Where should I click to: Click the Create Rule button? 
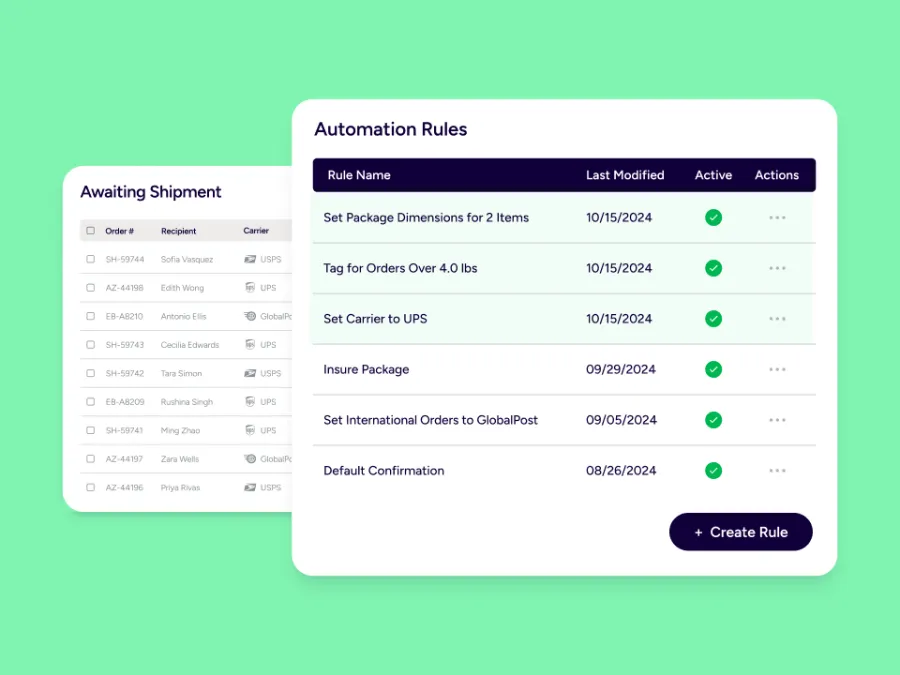tap(740, 532)
